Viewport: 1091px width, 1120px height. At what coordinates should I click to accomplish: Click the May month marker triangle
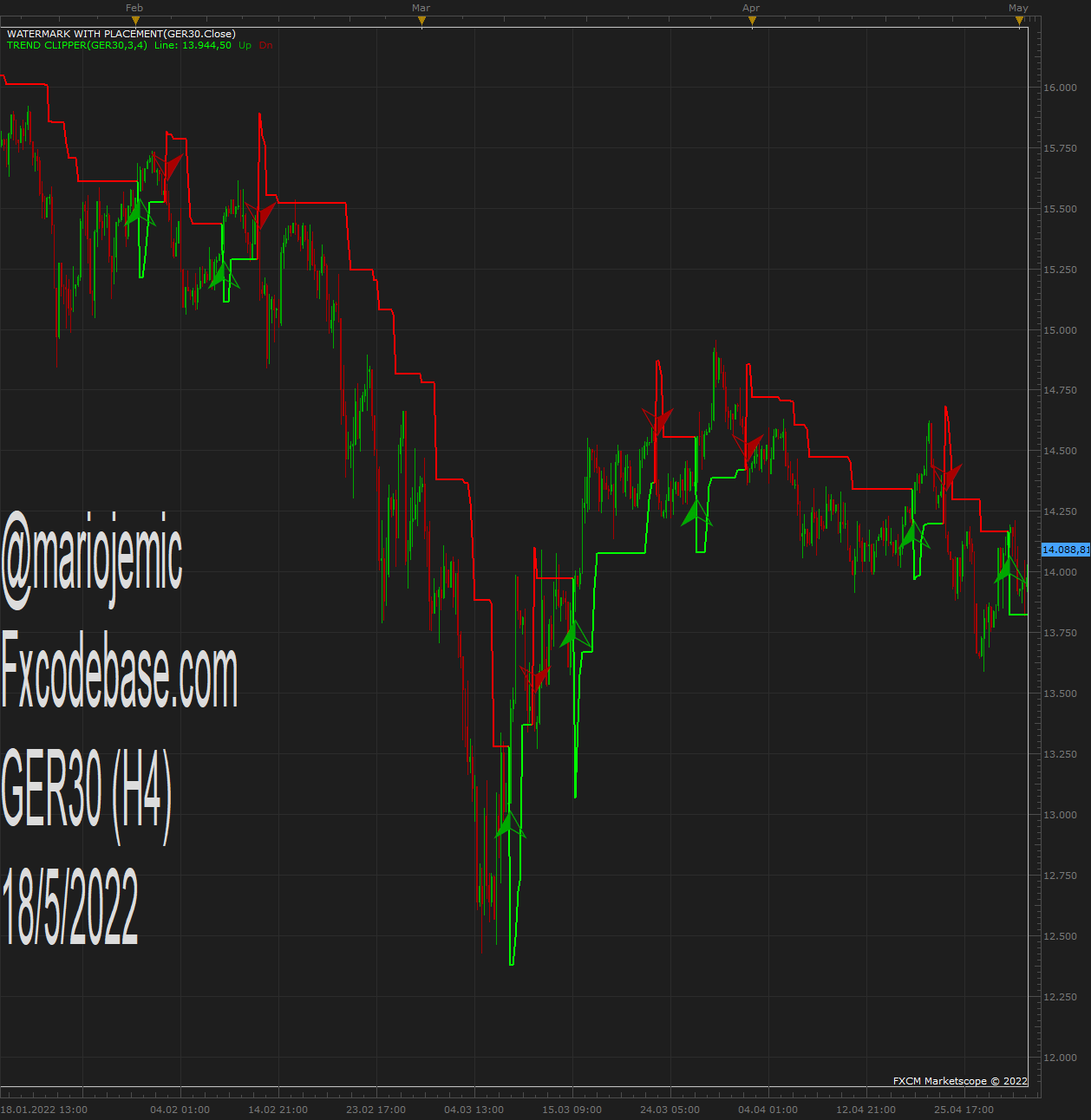(1019, 21)
